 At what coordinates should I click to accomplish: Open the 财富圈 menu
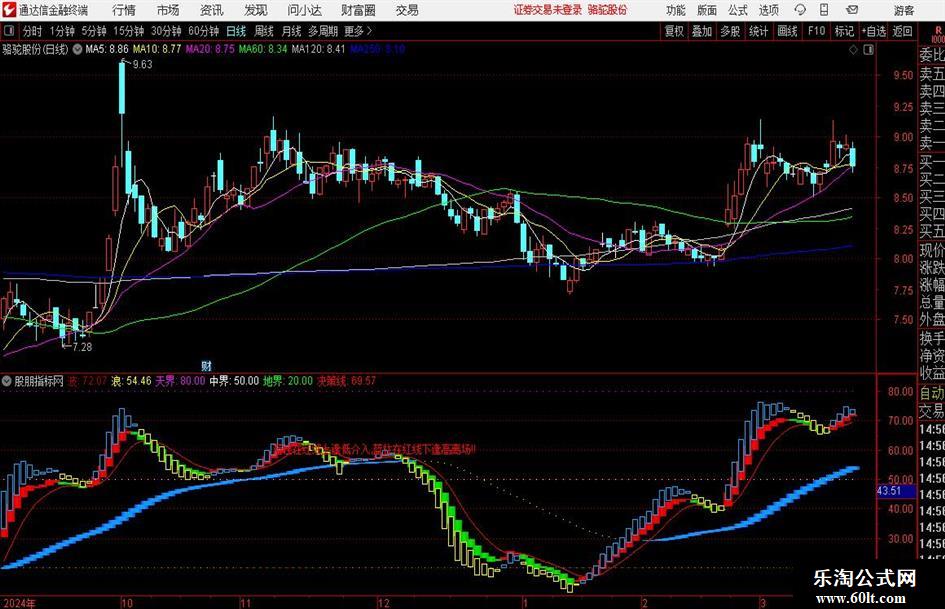click(358, 10)
